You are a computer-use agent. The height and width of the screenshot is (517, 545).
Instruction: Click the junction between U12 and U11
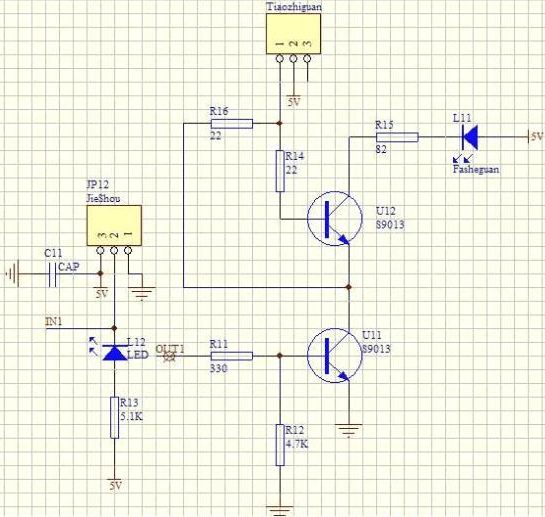349,287
